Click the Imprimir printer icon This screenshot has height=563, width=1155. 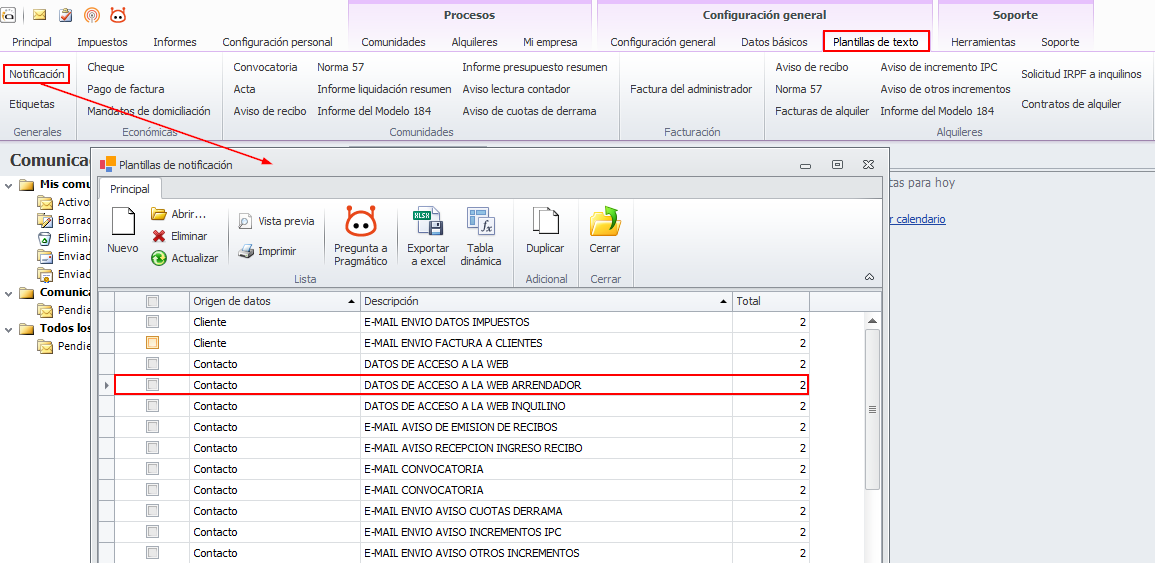point(246,251)
